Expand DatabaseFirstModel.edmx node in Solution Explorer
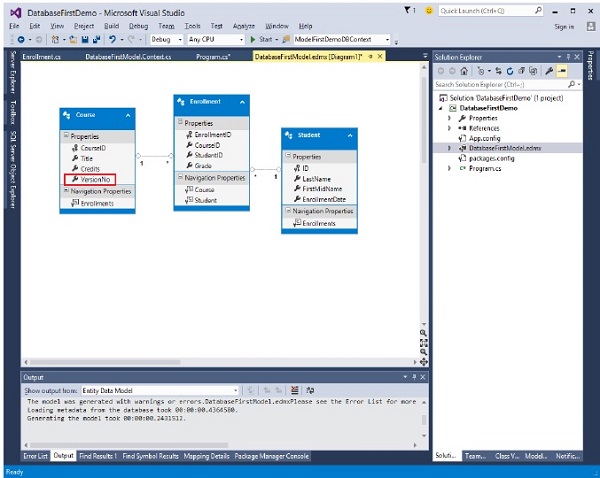Image resolution: width=600 pixels, height=478 pixels. [x=449, y=148]
